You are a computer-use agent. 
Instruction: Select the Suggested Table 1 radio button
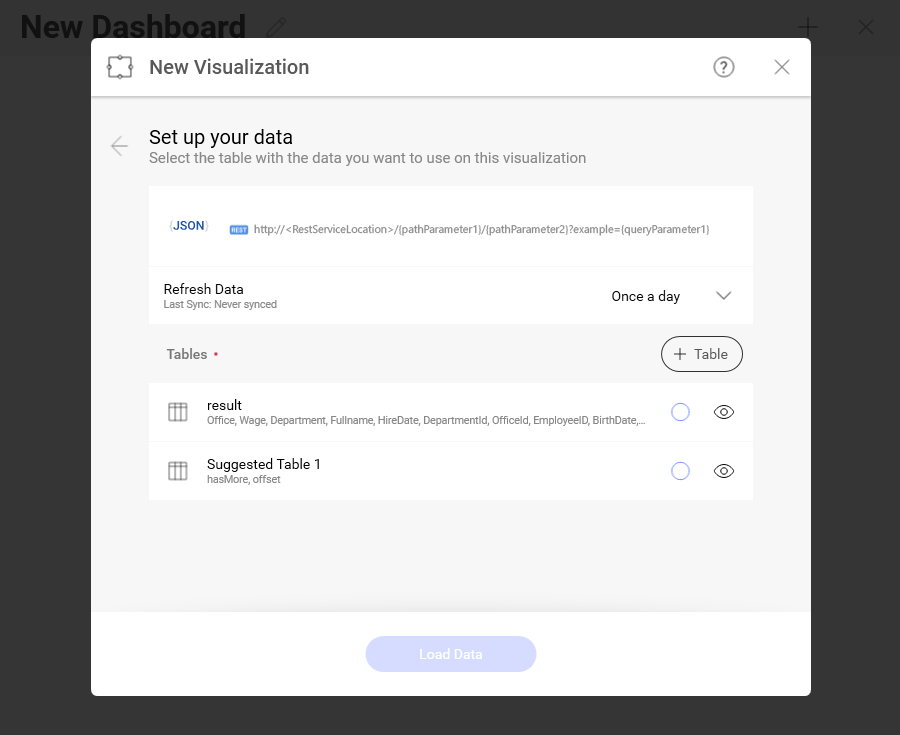(680, 471)
